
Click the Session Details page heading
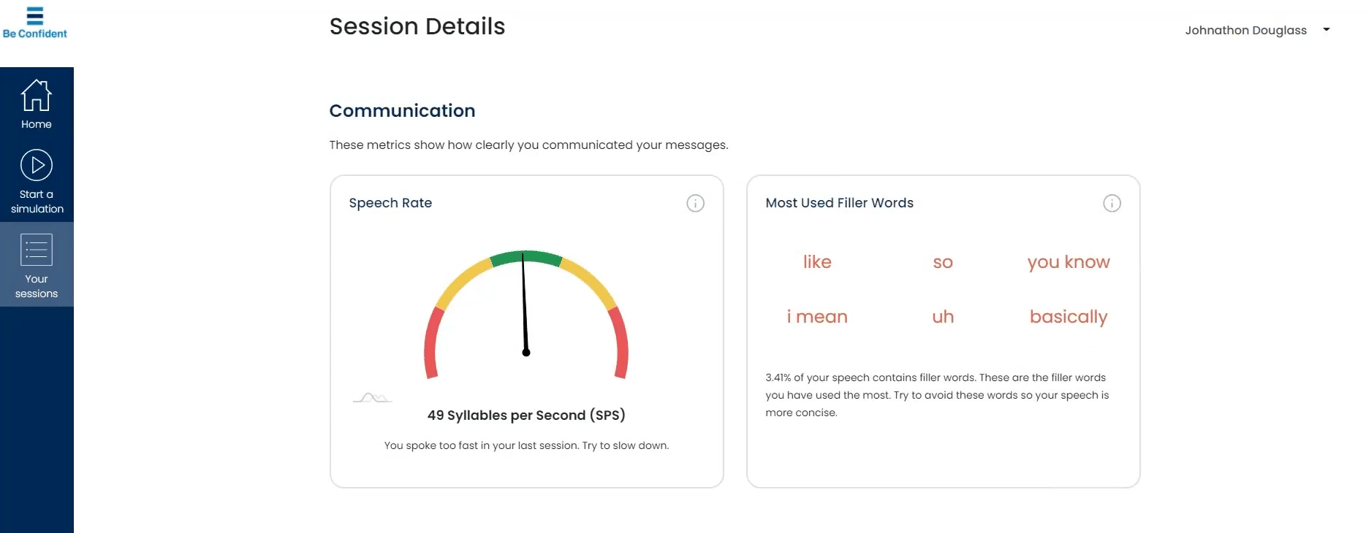417,27
